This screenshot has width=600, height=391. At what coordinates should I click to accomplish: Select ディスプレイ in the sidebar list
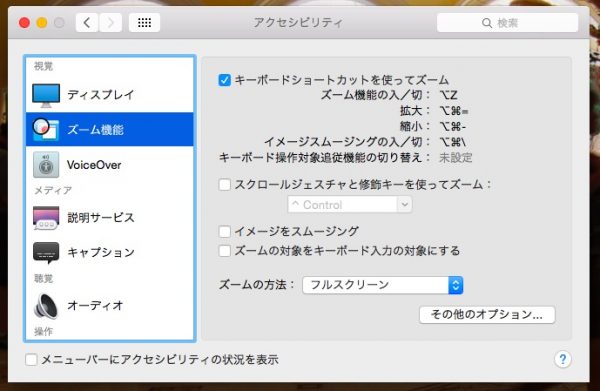[x=110, y=95]
